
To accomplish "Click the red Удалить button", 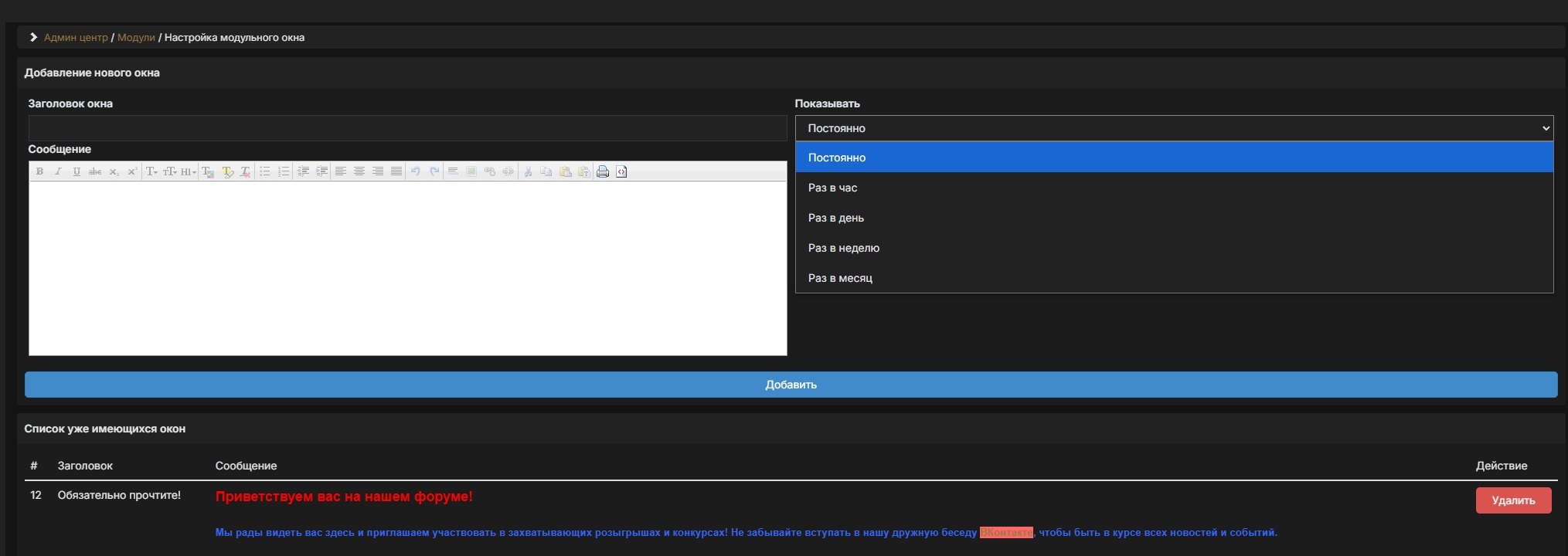I will [1512, 500].
